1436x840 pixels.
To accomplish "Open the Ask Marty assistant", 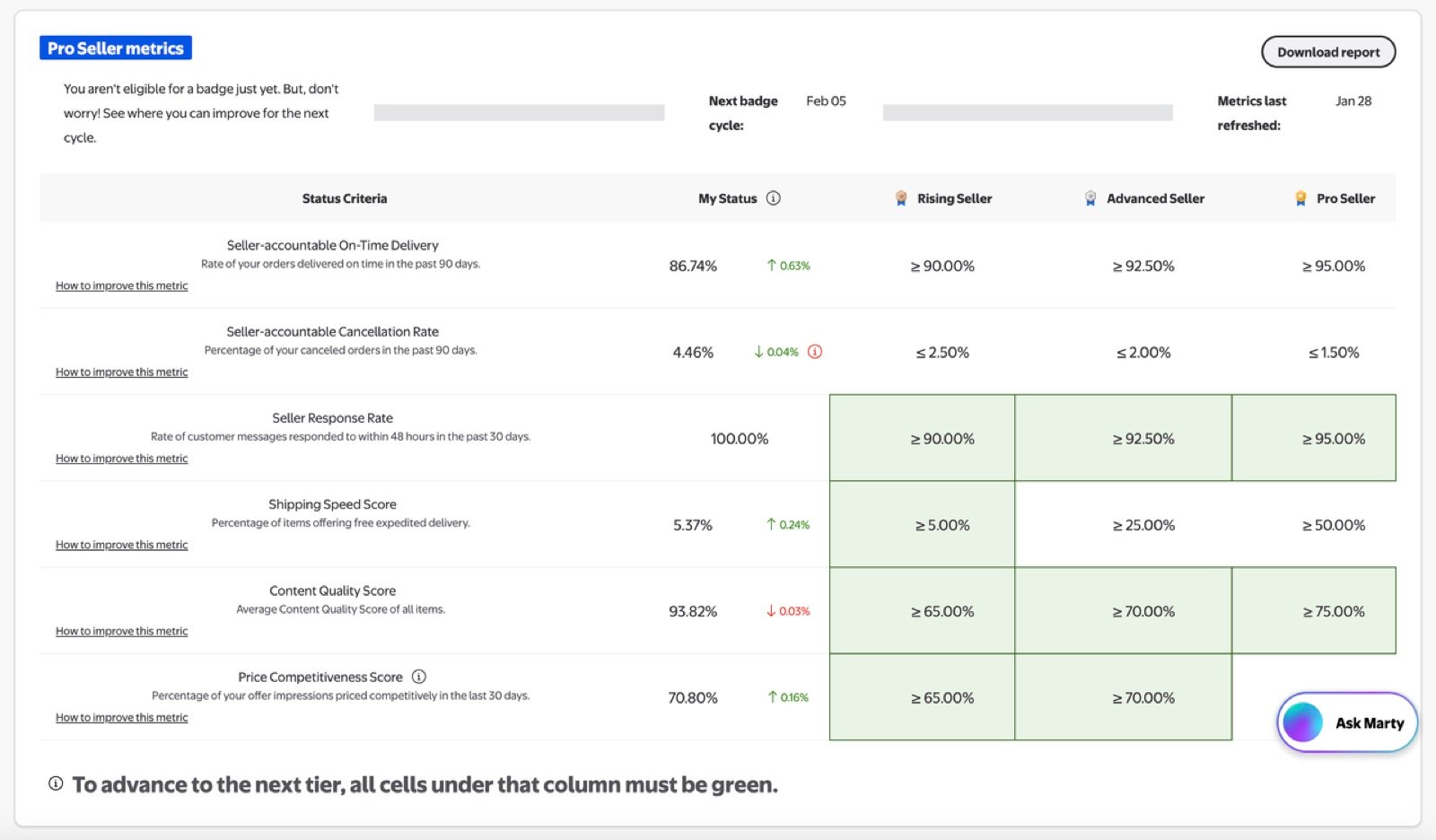I will [1347, 722].
